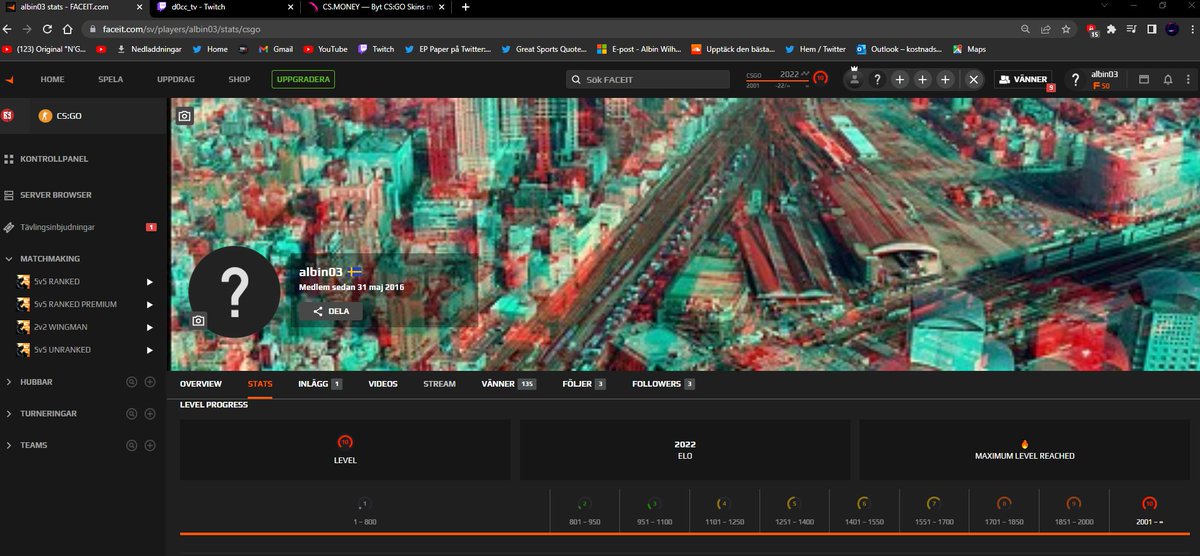Click the green UPPGRADERA button
The image size is (1200, 556).
tap(303, 80)
